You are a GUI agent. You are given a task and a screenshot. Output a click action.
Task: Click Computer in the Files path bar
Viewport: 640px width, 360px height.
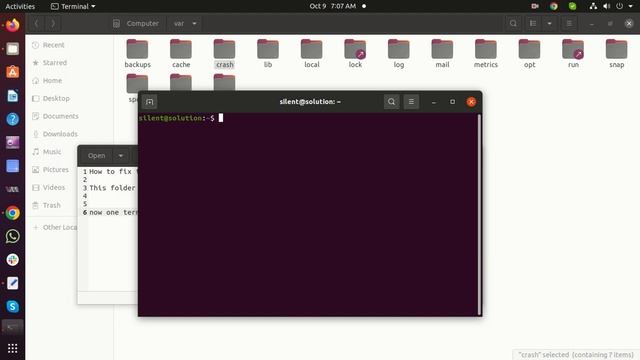[x=137, y=24]
